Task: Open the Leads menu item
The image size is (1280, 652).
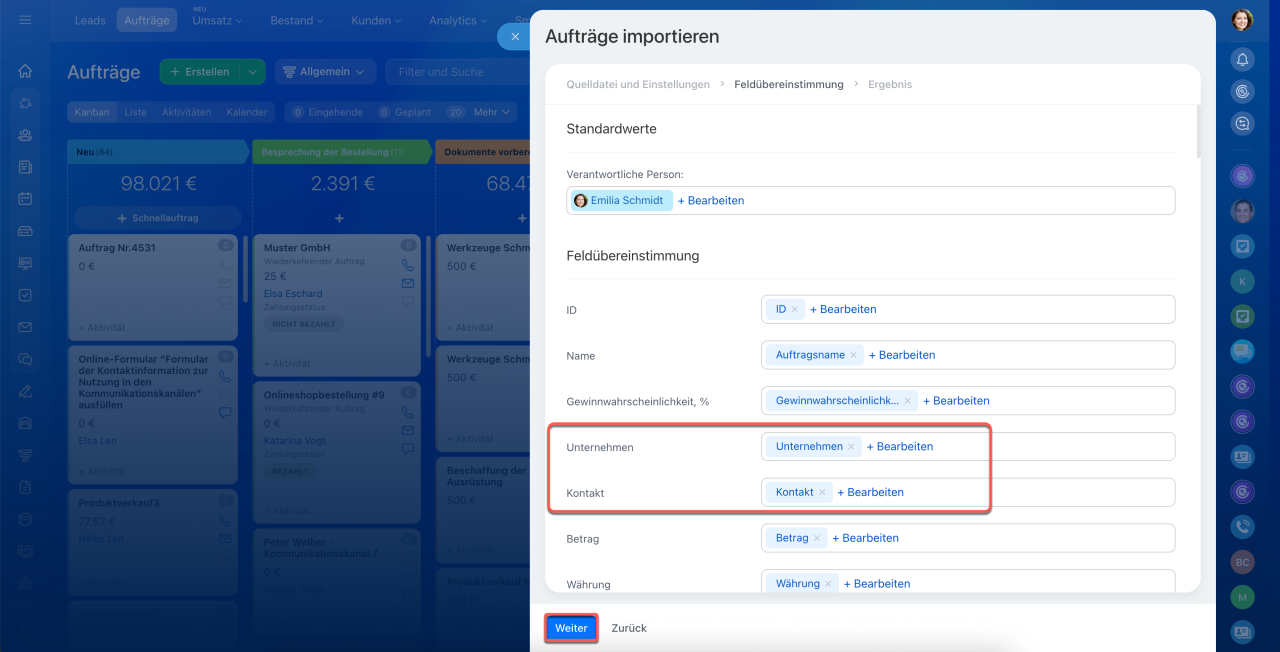Action: (x=90, y=20)
